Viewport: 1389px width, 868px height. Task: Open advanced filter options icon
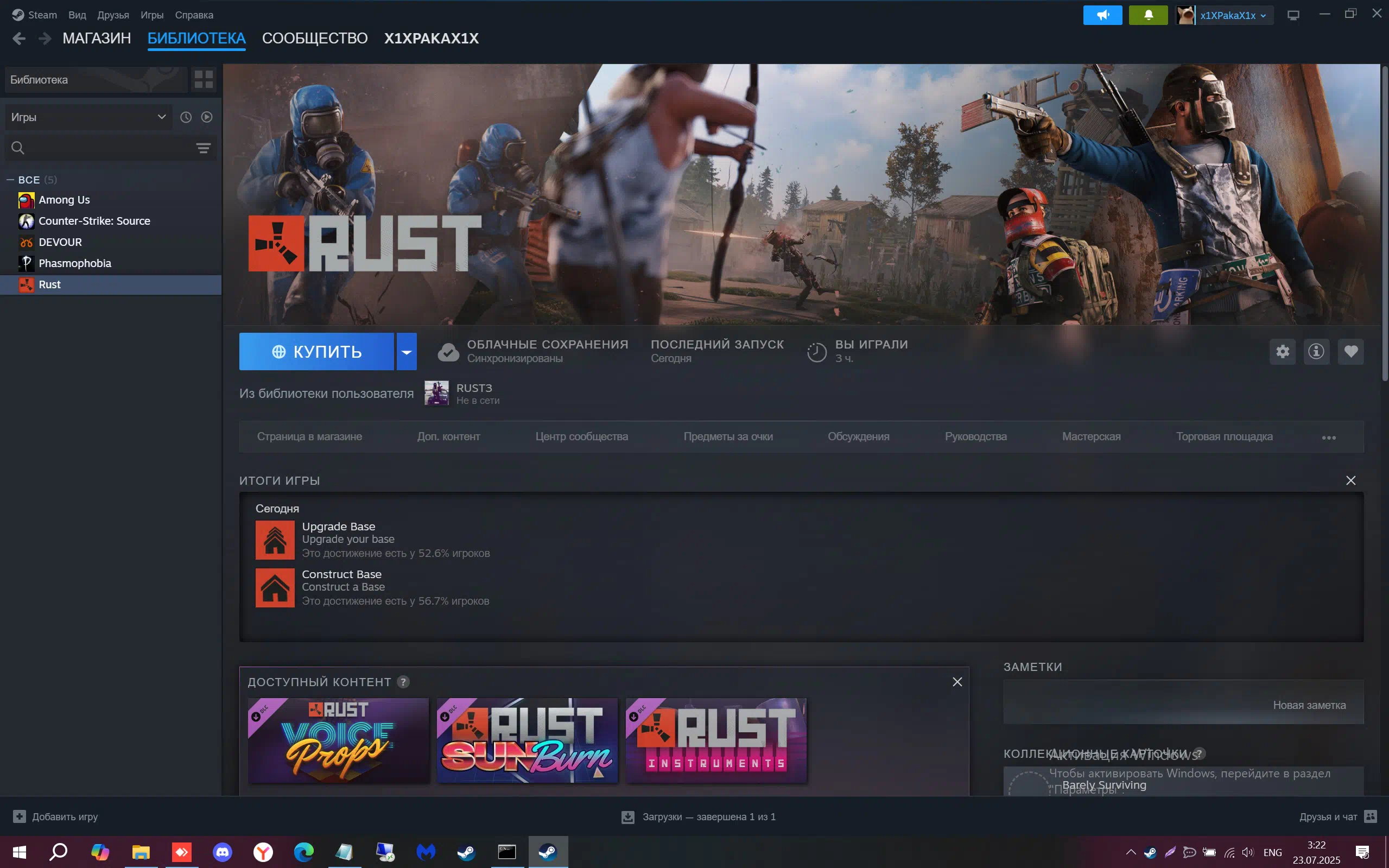[x=203, y=148]
